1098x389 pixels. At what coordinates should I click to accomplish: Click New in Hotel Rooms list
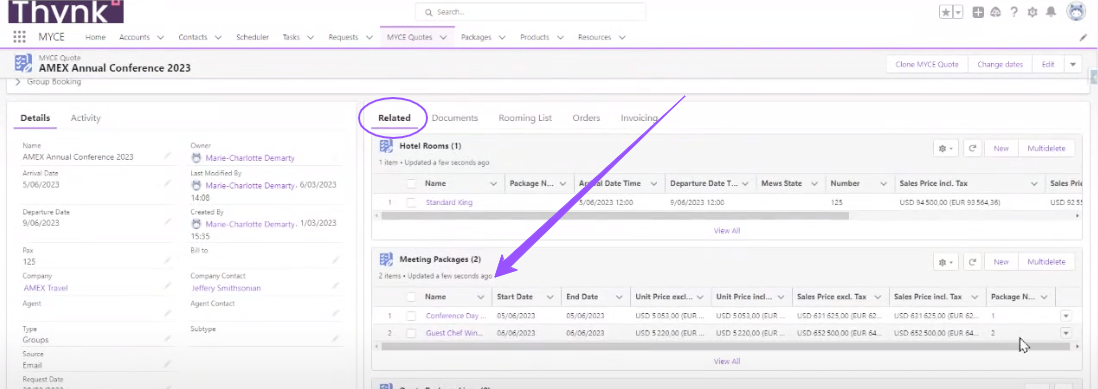coord(1001,148)
